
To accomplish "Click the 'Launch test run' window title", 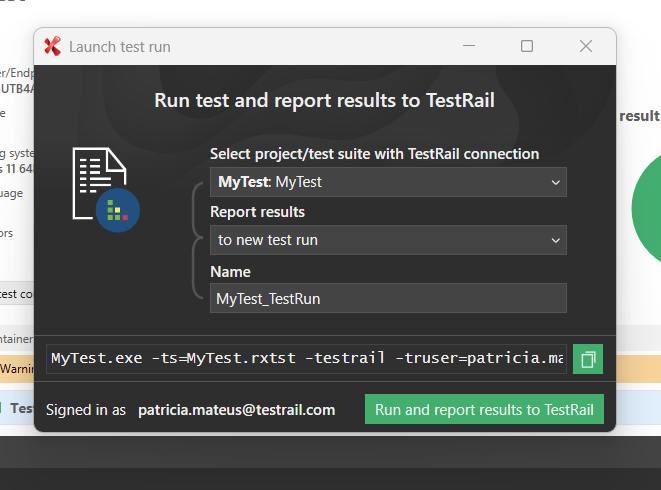I will [120, 46].
